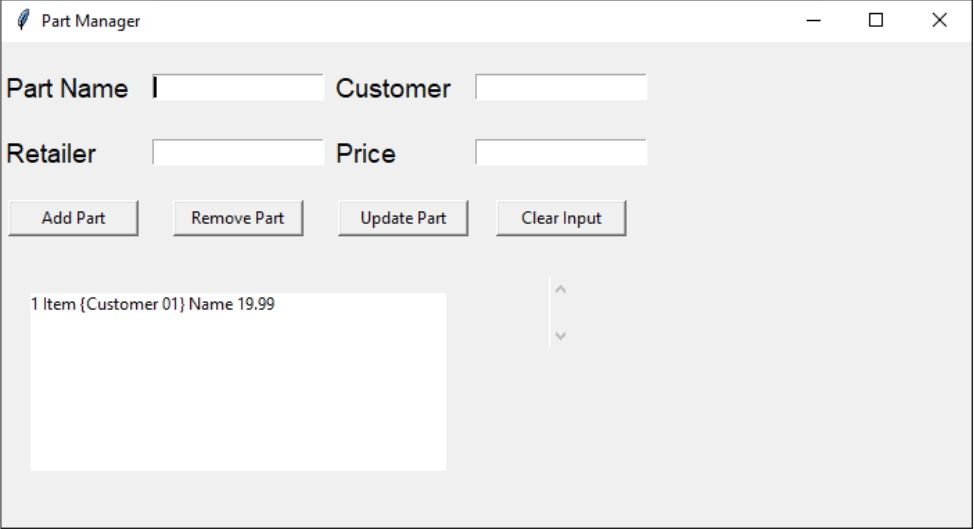The width and height of the screenshot is (974, 529).
Task: Focus the Price input field
Action: click(x=561, y=152)
